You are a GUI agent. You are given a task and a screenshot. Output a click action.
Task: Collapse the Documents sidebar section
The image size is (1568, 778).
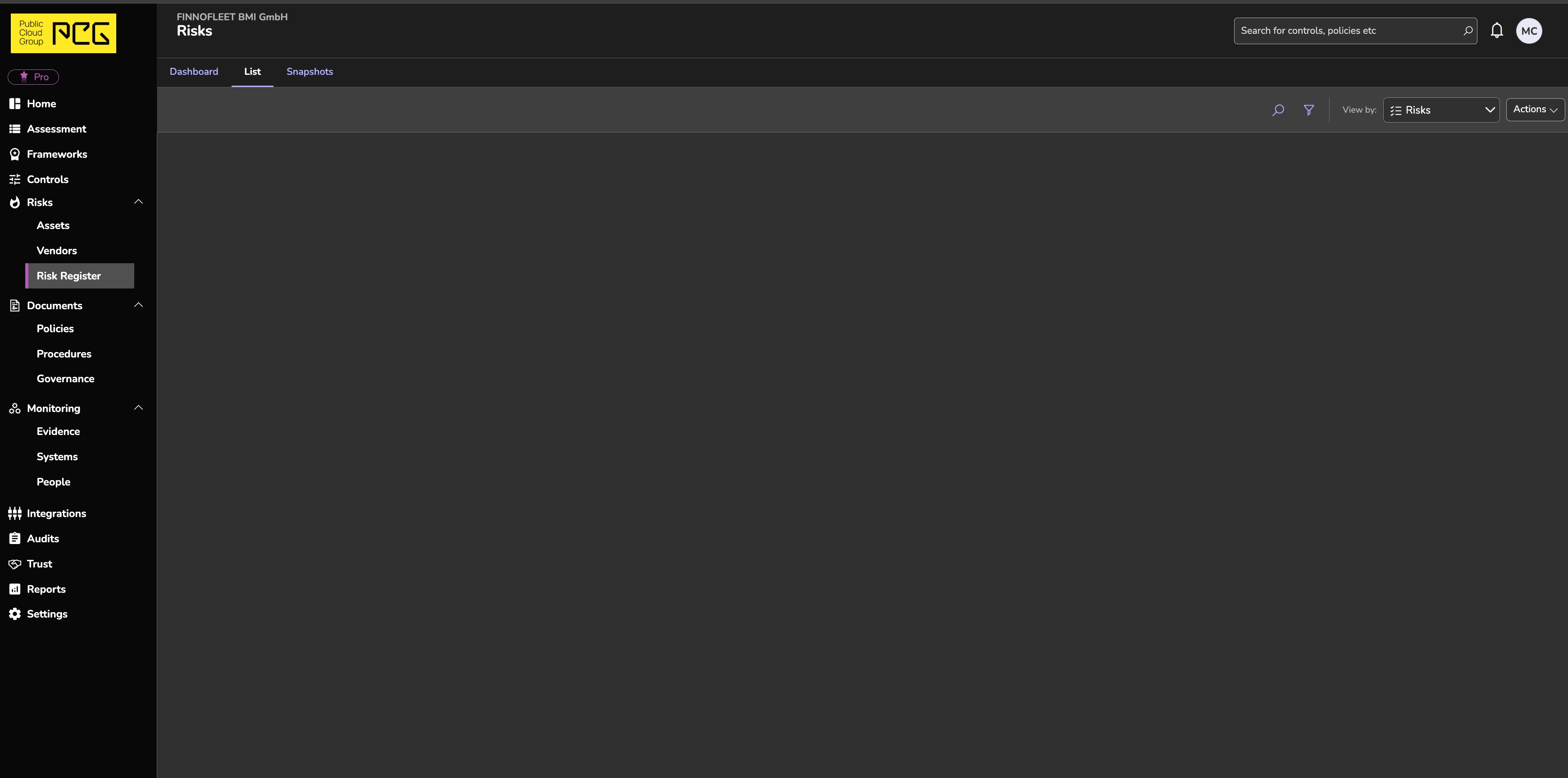(x=139, y=304)
